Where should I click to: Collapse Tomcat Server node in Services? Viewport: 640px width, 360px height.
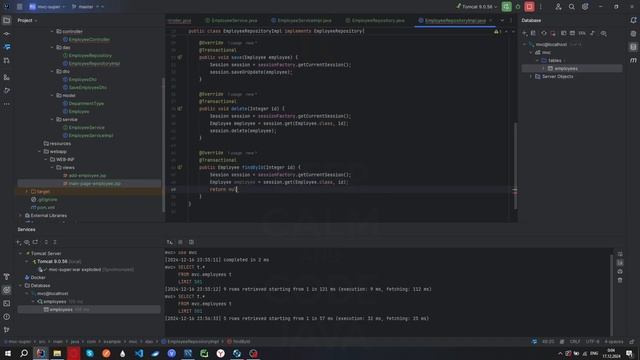[x=20, y=253]
